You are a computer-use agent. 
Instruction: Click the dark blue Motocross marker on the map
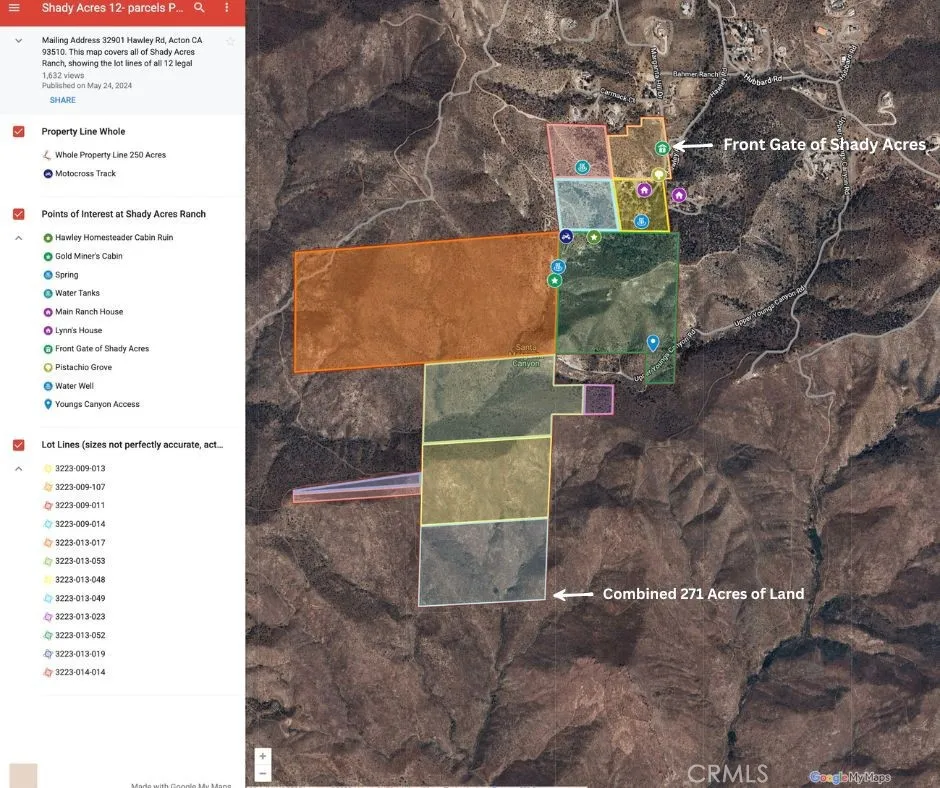(x=566, y=236)
